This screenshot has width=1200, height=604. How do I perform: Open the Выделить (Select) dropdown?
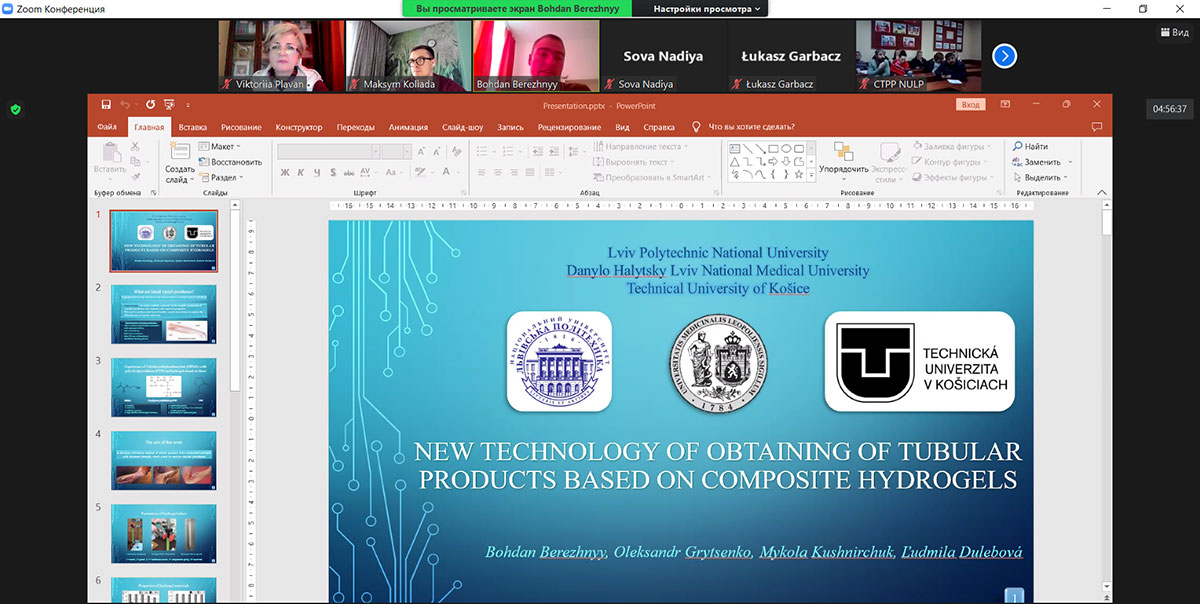click(x=1043, y=177)
